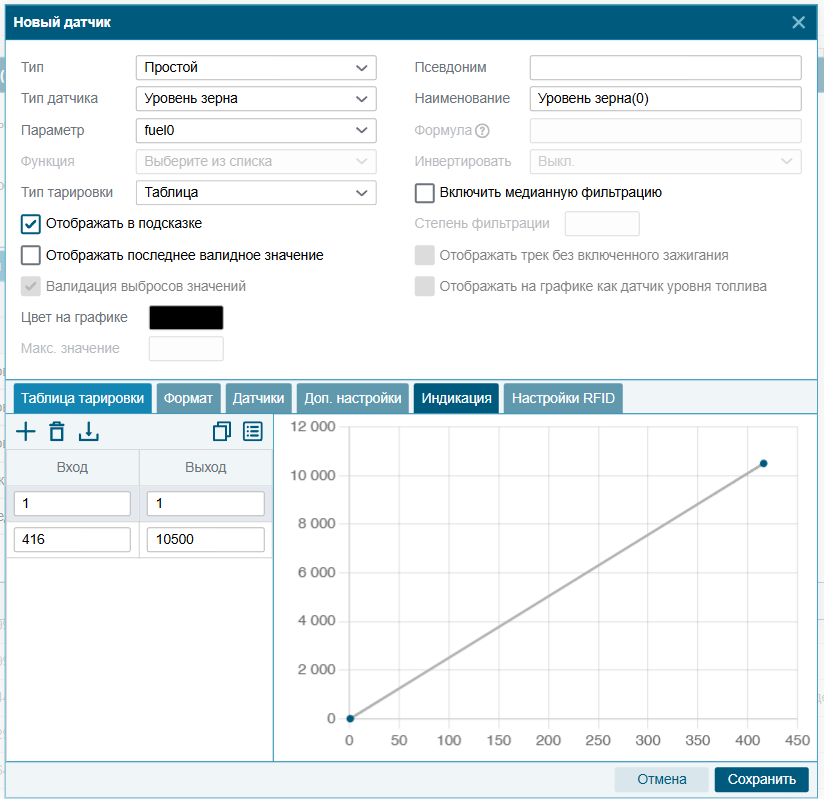Open Параметр dropdown showing fuel0
Viewport: 824px width, 799px height.
coord(256,130)
